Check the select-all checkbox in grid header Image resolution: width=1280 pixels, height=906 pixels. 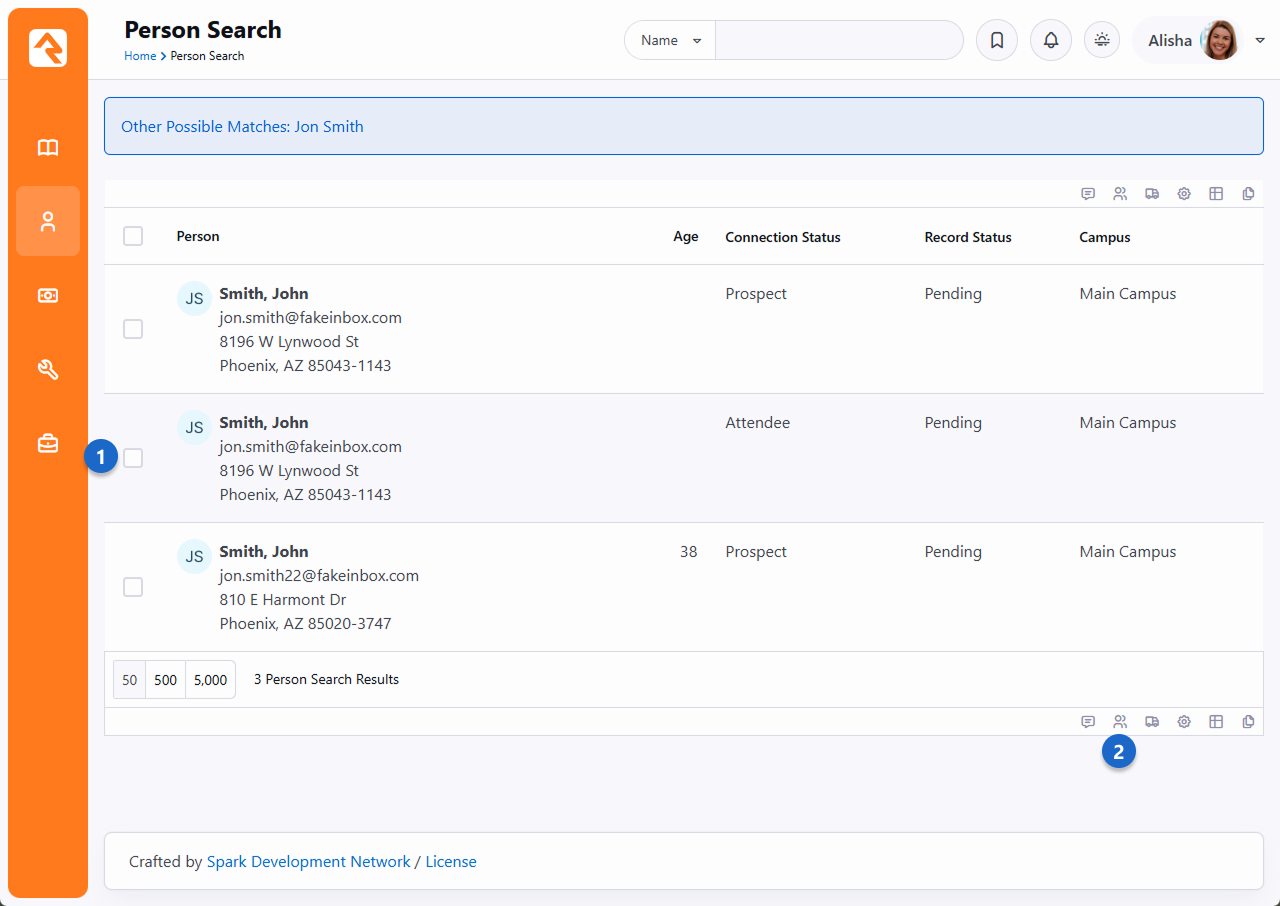pos(133,237)
